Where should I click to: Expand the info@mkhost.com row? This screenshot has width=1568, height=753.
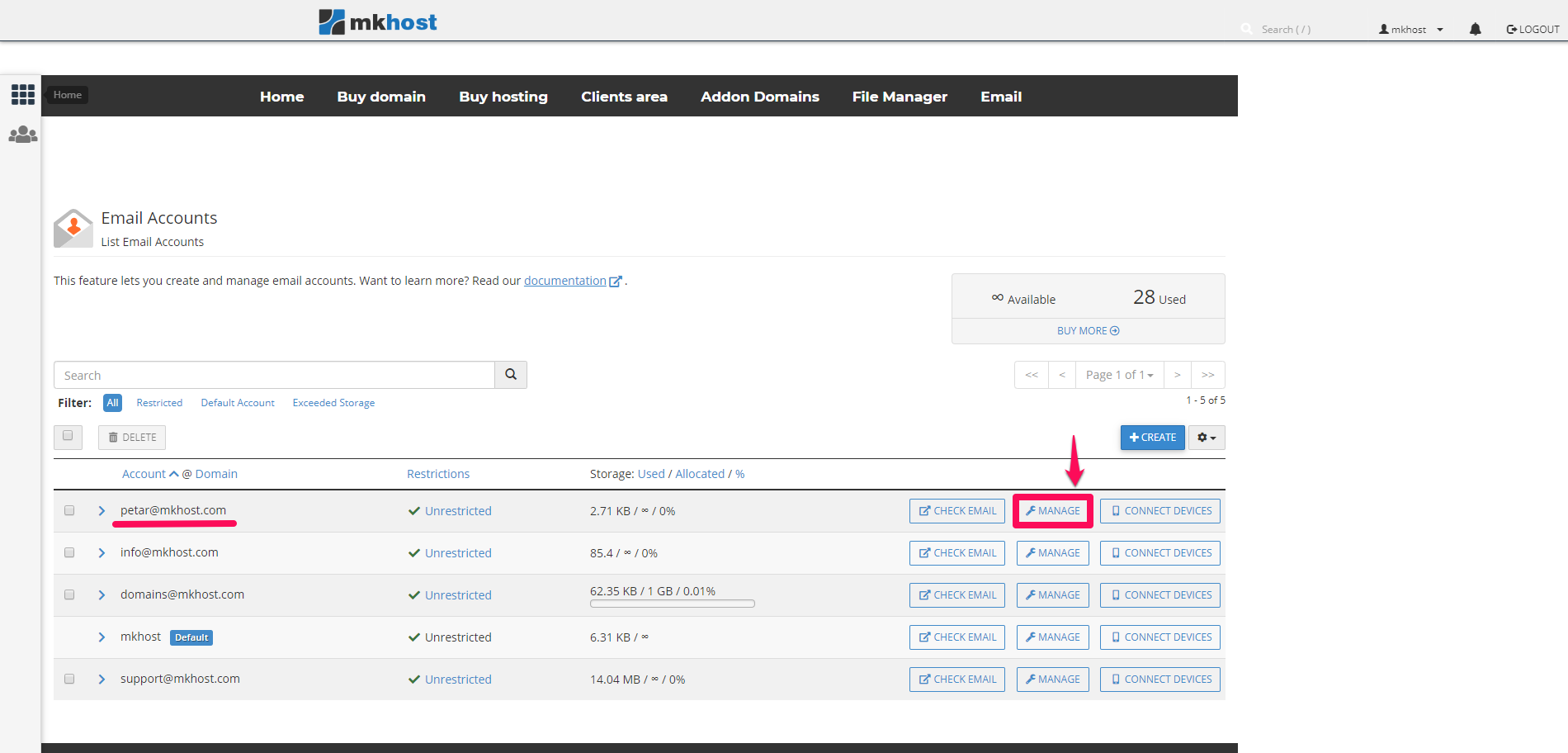click(102, 553)
